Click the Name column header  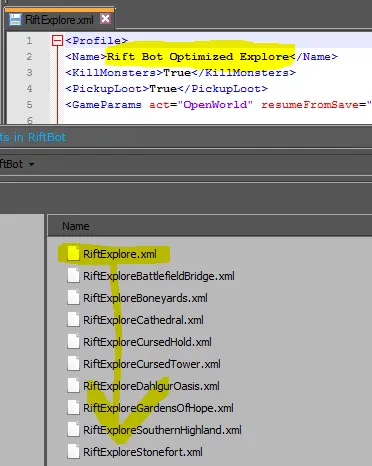(x=76, y=226)
